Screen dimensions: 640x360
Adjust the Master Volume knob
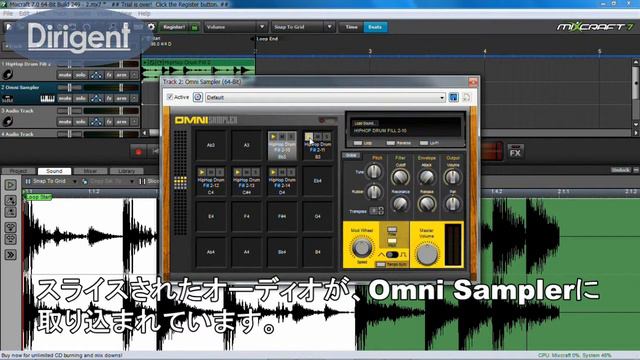pyautogui.click(x=427, y=254)
